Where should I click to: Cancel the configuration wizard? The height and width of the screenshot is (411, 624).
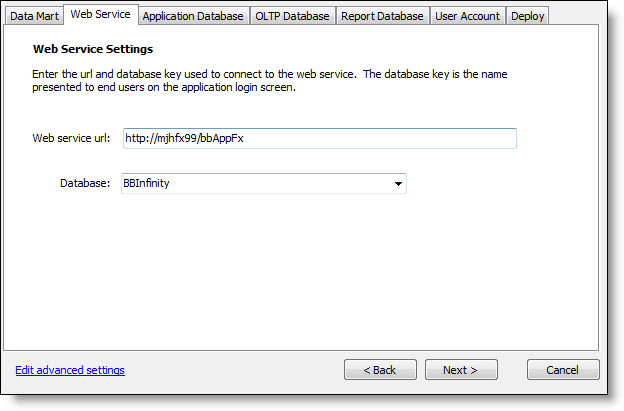(x=563, y=370)
